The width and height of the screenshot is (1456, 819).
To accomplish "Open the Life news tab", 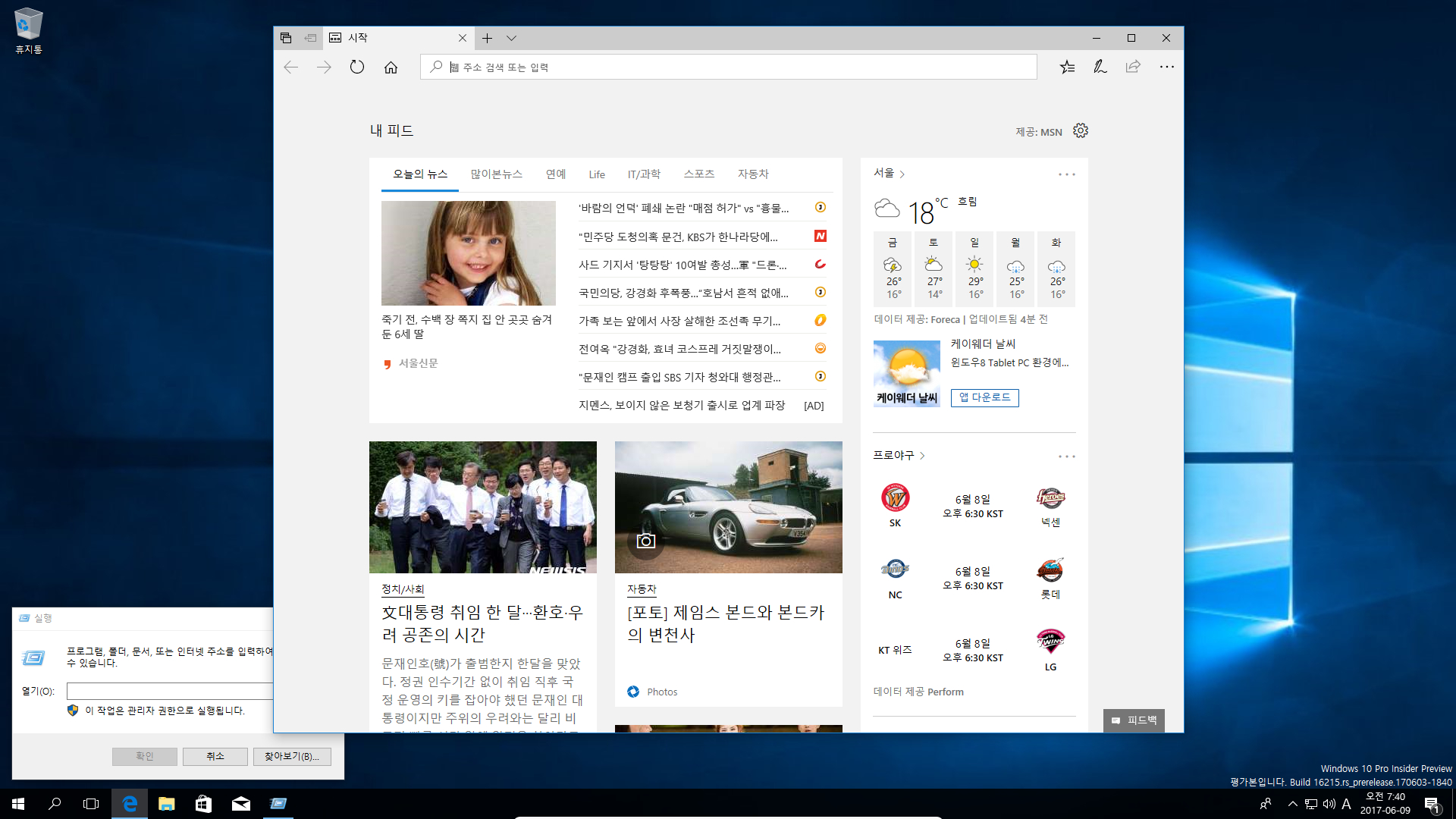I will point(597,174).
